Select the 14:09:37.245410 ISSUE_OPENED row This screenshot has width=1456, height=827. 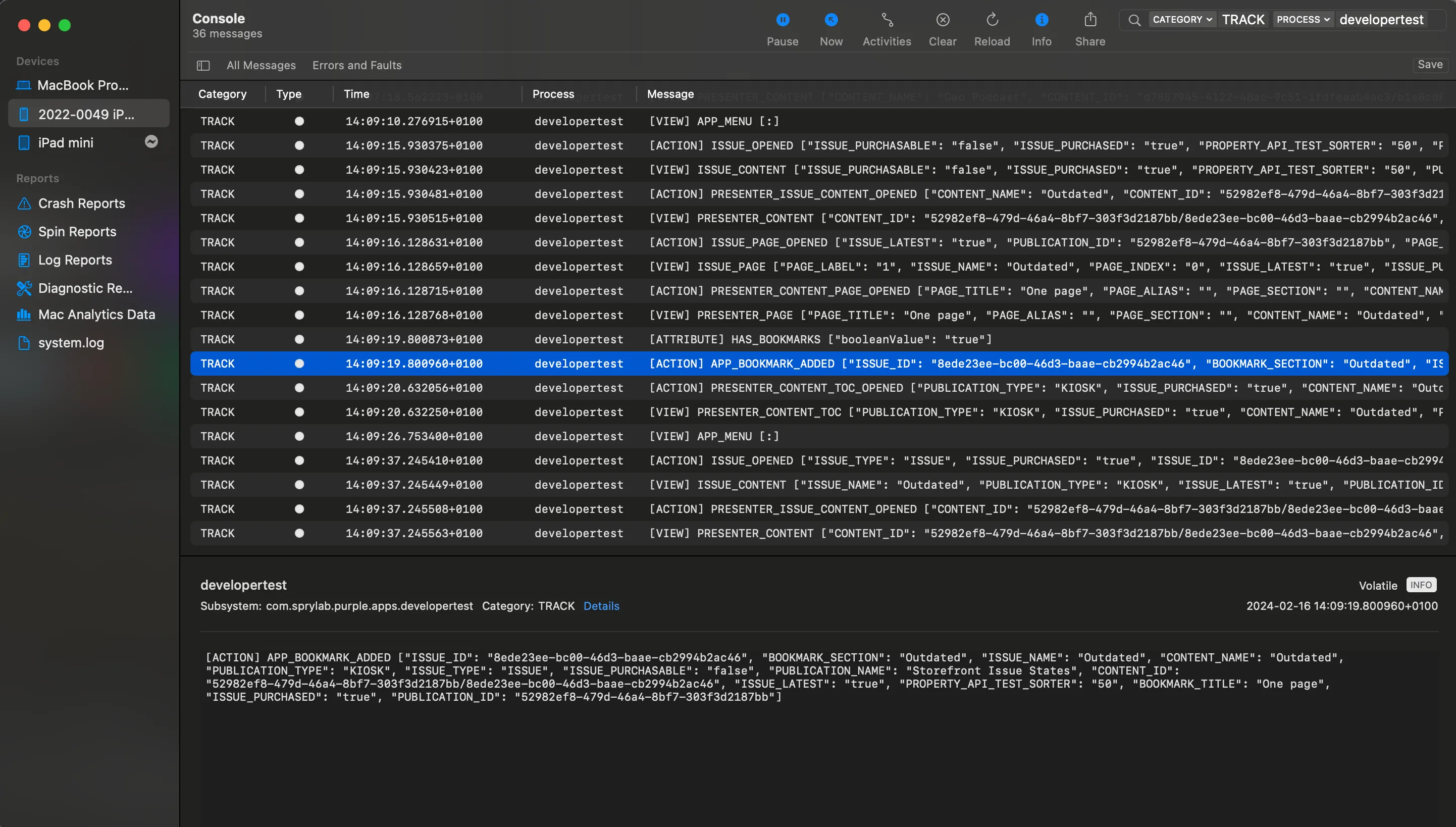point(819,460)
